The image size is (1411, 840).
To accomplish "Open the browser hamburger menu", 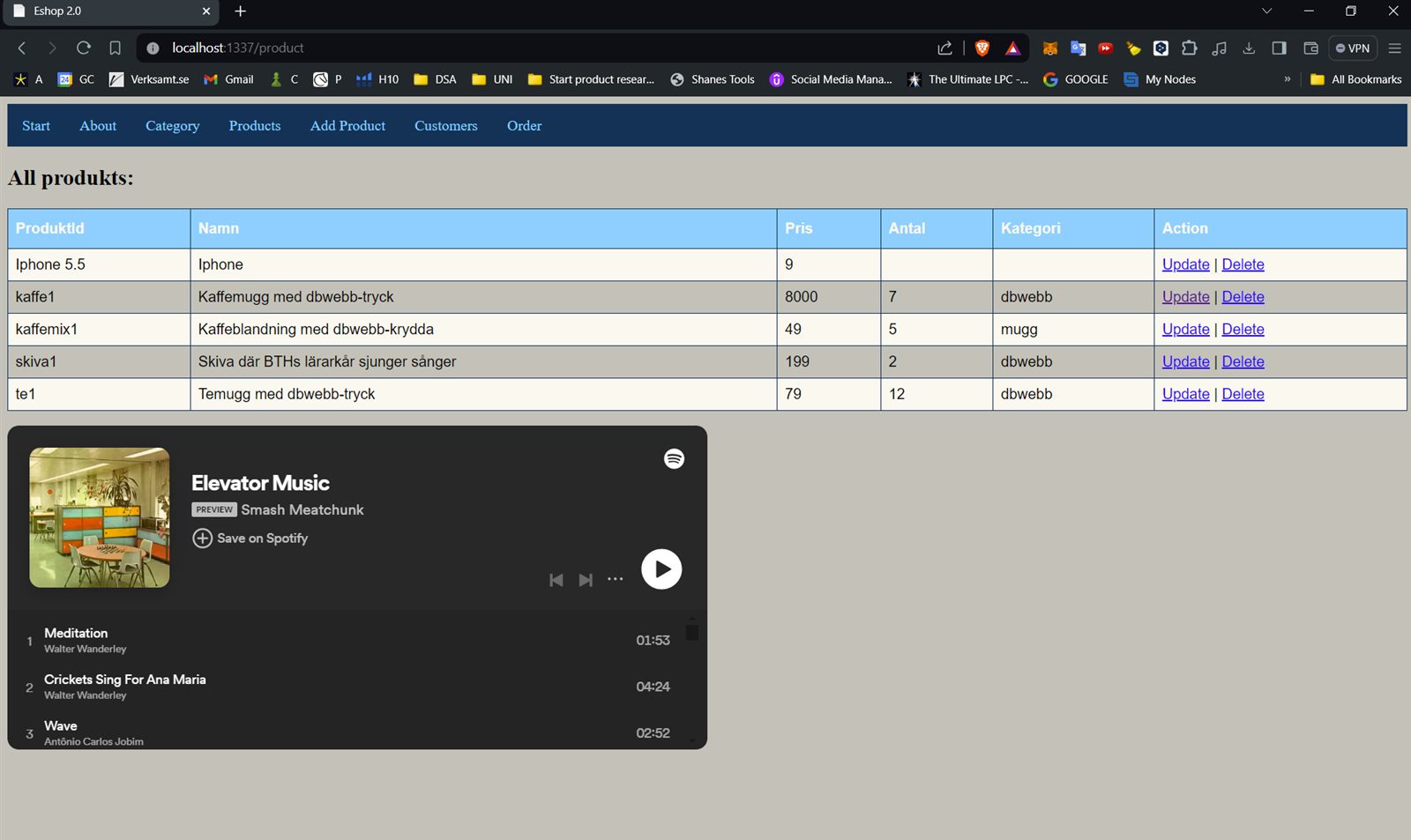I will click(1394, 48).
